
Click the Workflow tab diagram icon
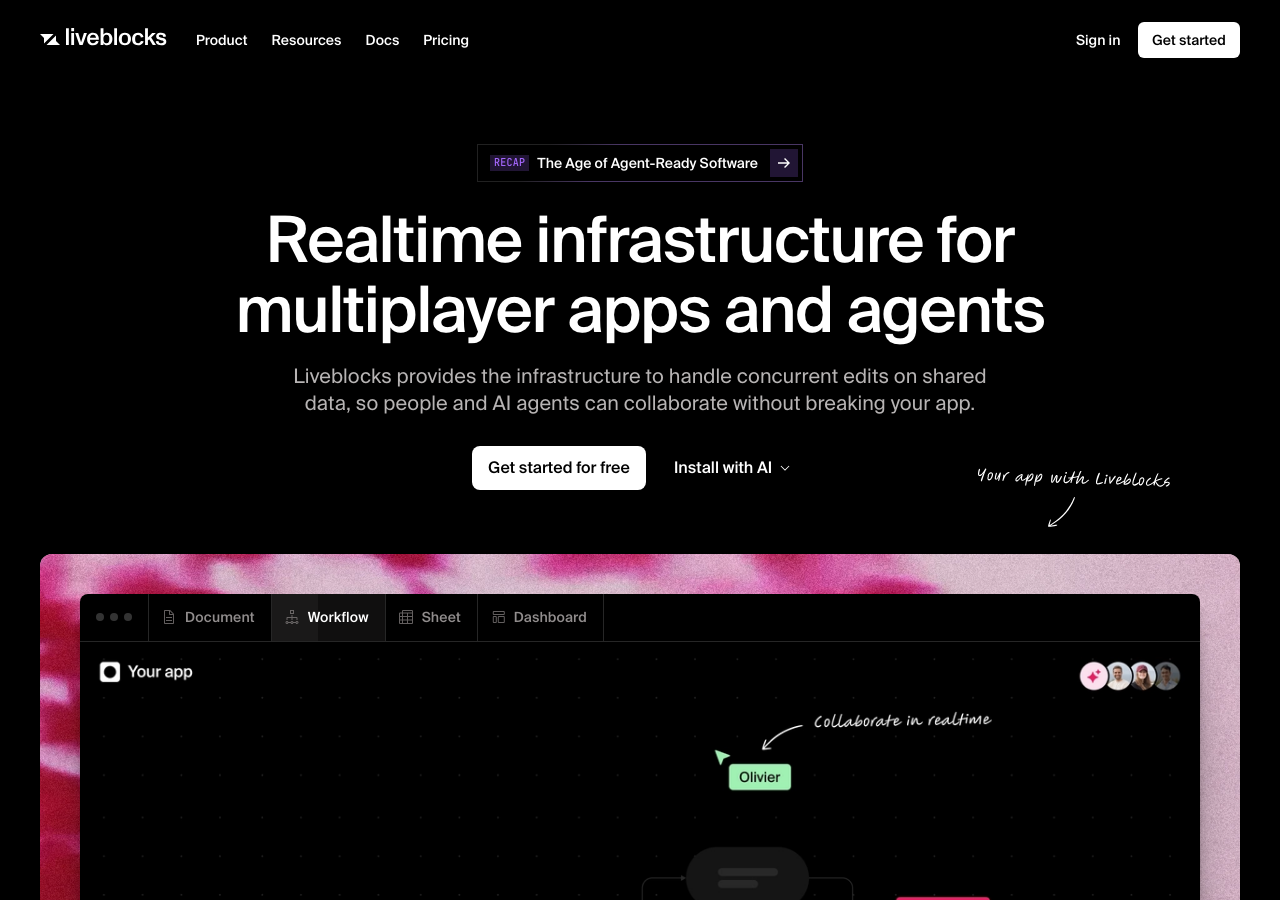292,617
